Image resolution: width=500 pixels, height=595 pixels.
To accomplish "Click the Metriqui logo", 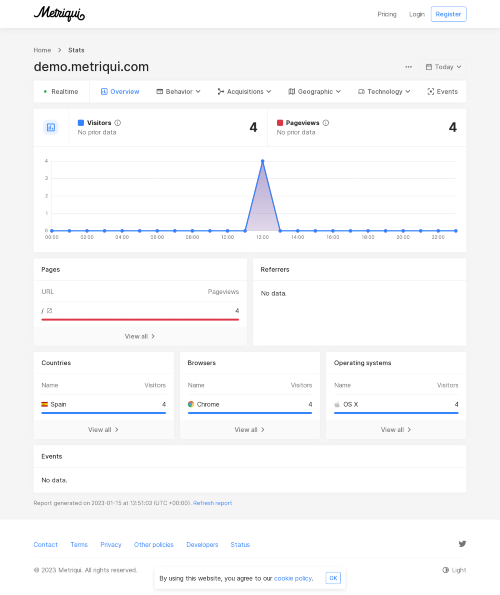I will pos(59,14).
